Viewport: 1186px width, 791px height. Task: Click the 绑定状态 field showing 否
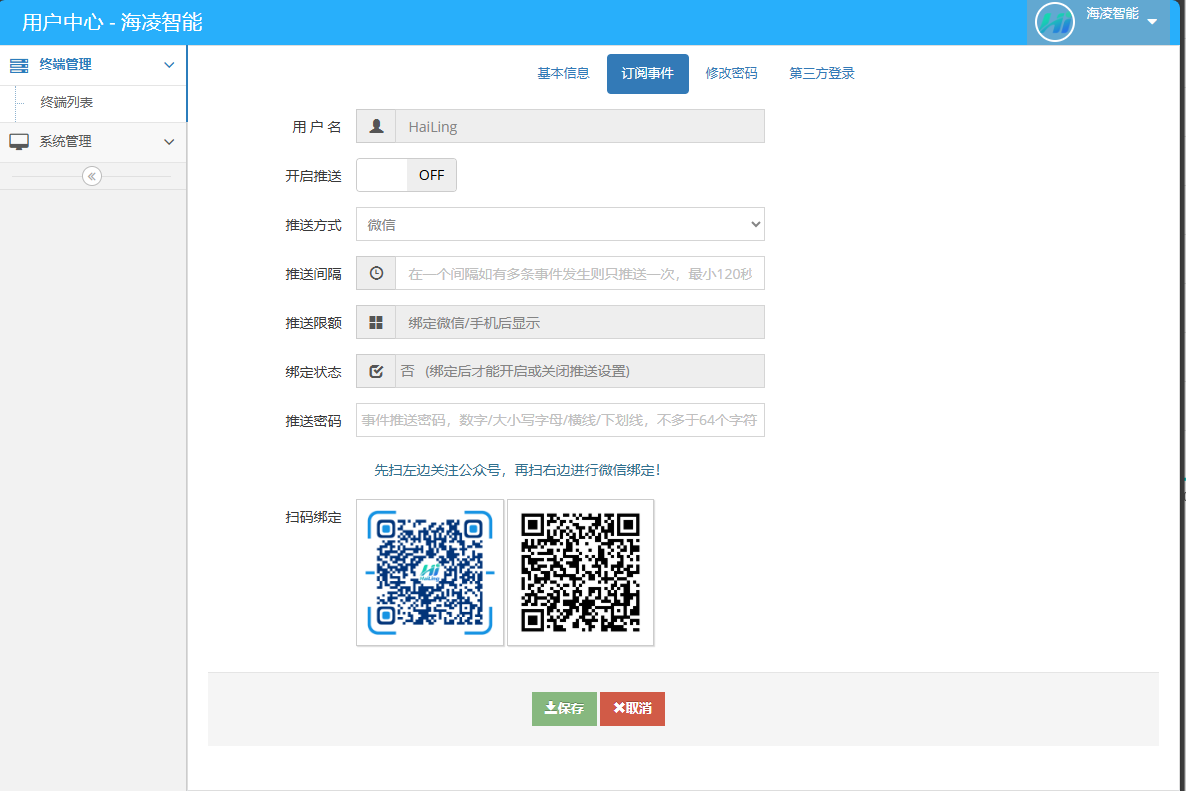580,371
